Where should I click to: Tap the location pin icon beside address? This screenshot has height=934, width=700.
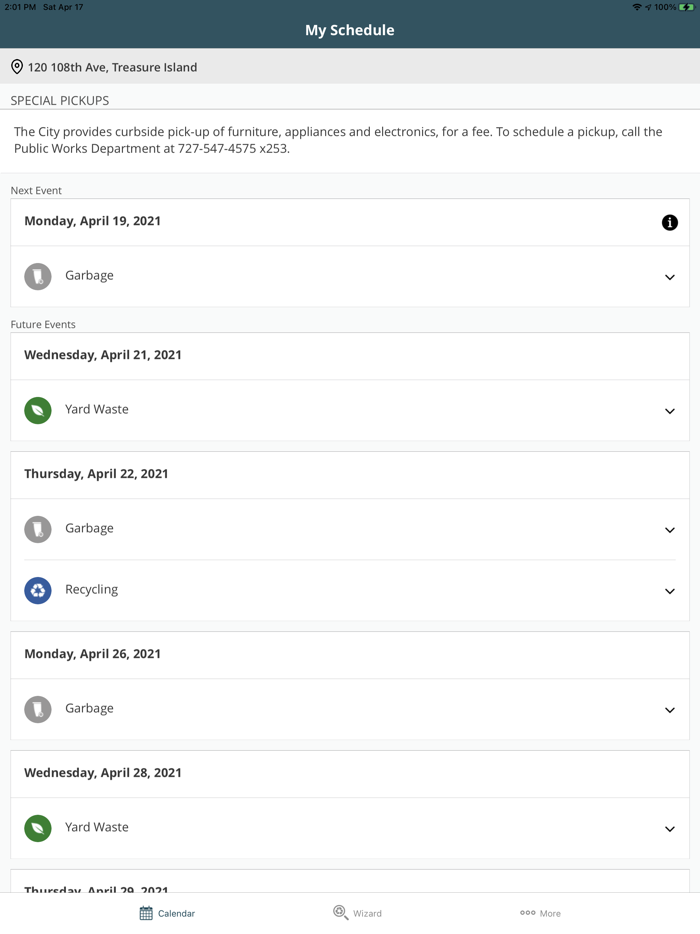(x=17, y=67)
